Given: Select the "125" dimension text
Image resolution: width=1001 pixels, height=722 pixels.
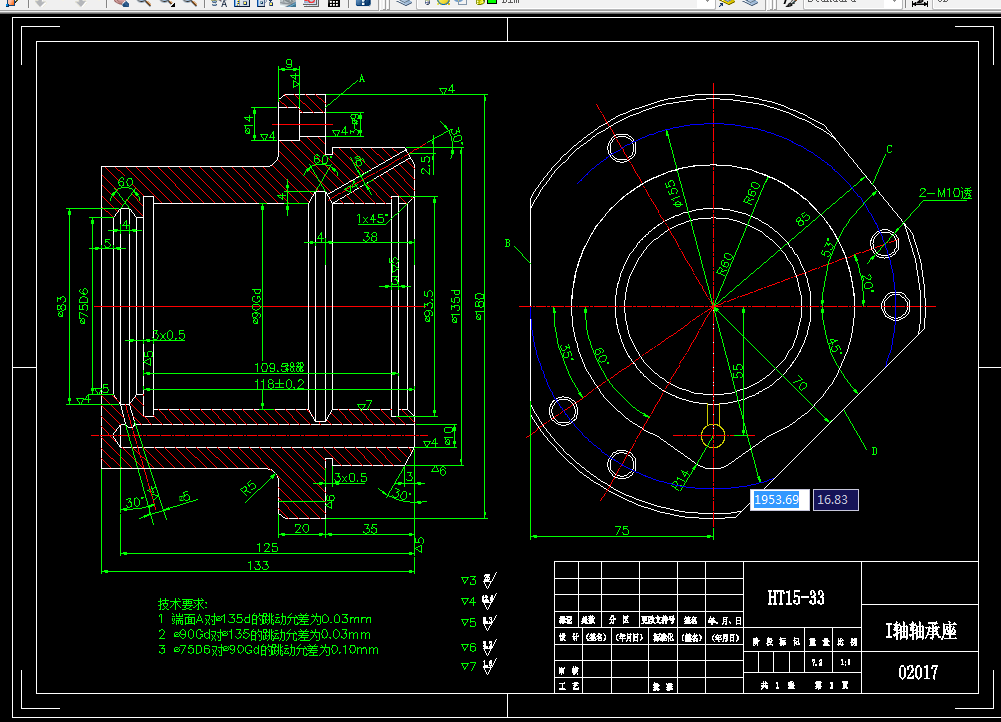Looking at the screenshot, I should (267, 547).
